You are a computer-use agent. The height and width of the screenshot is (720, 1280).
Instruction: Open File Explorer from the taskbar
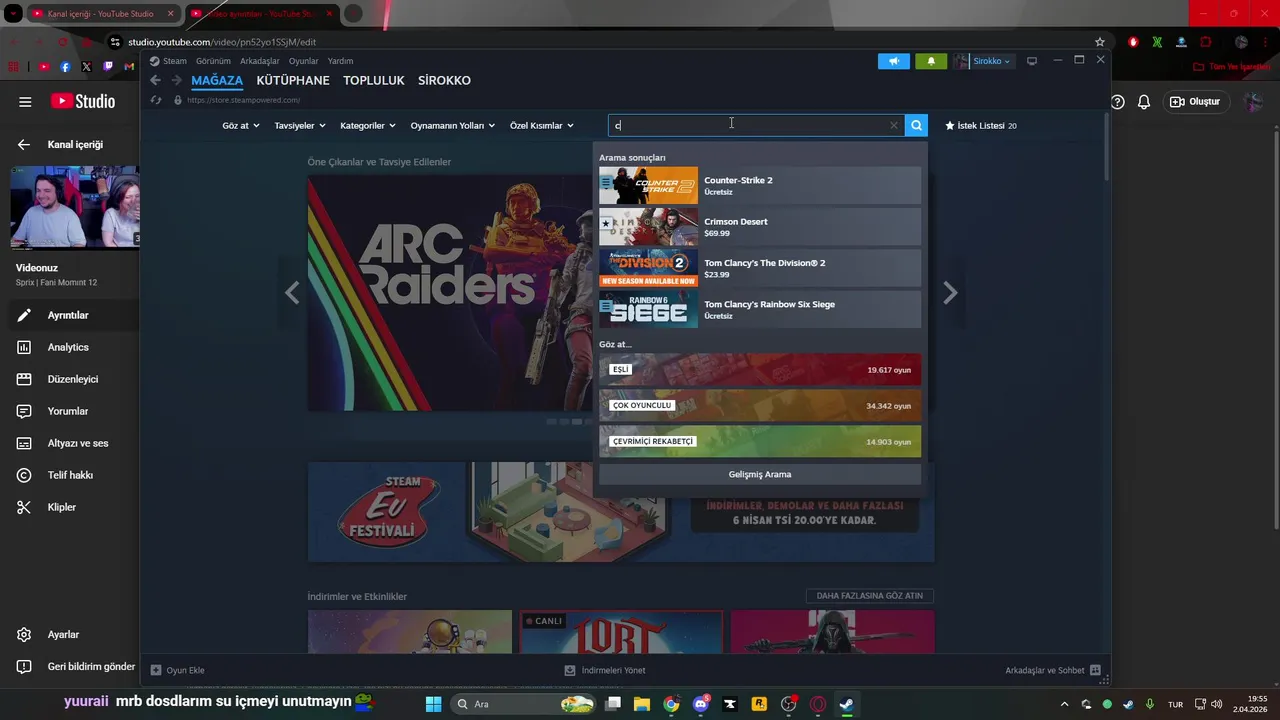[641, 704]
